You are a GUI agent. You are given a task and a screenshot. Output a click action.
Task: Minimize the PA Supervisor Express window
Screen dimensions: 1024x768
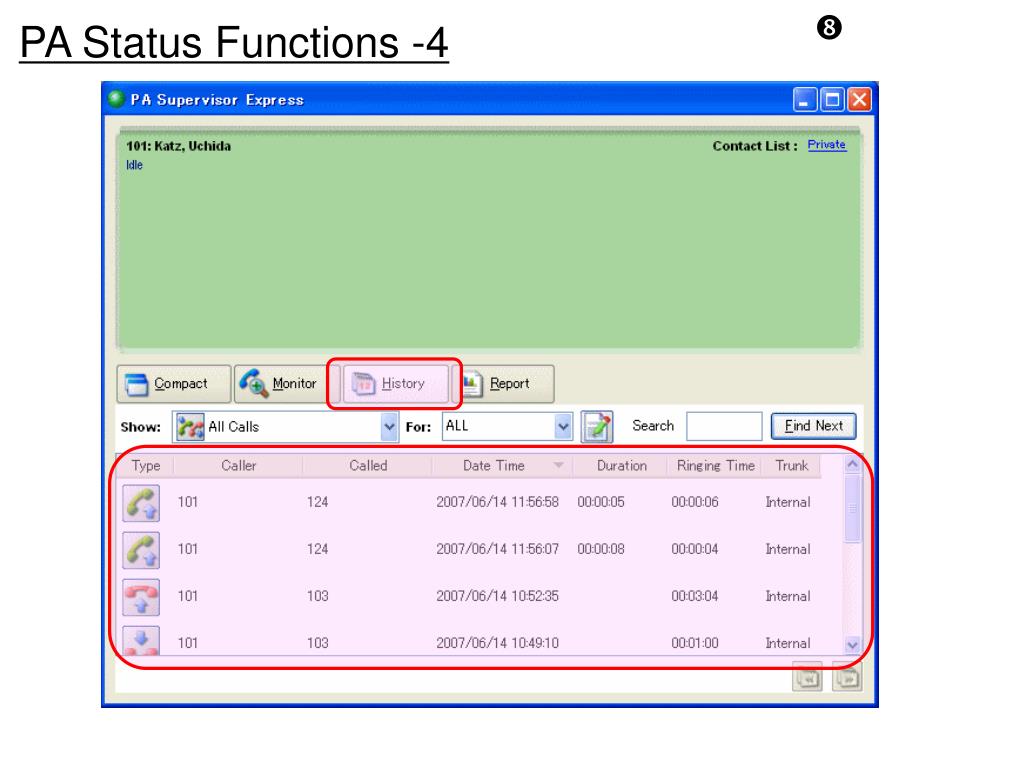805,100
